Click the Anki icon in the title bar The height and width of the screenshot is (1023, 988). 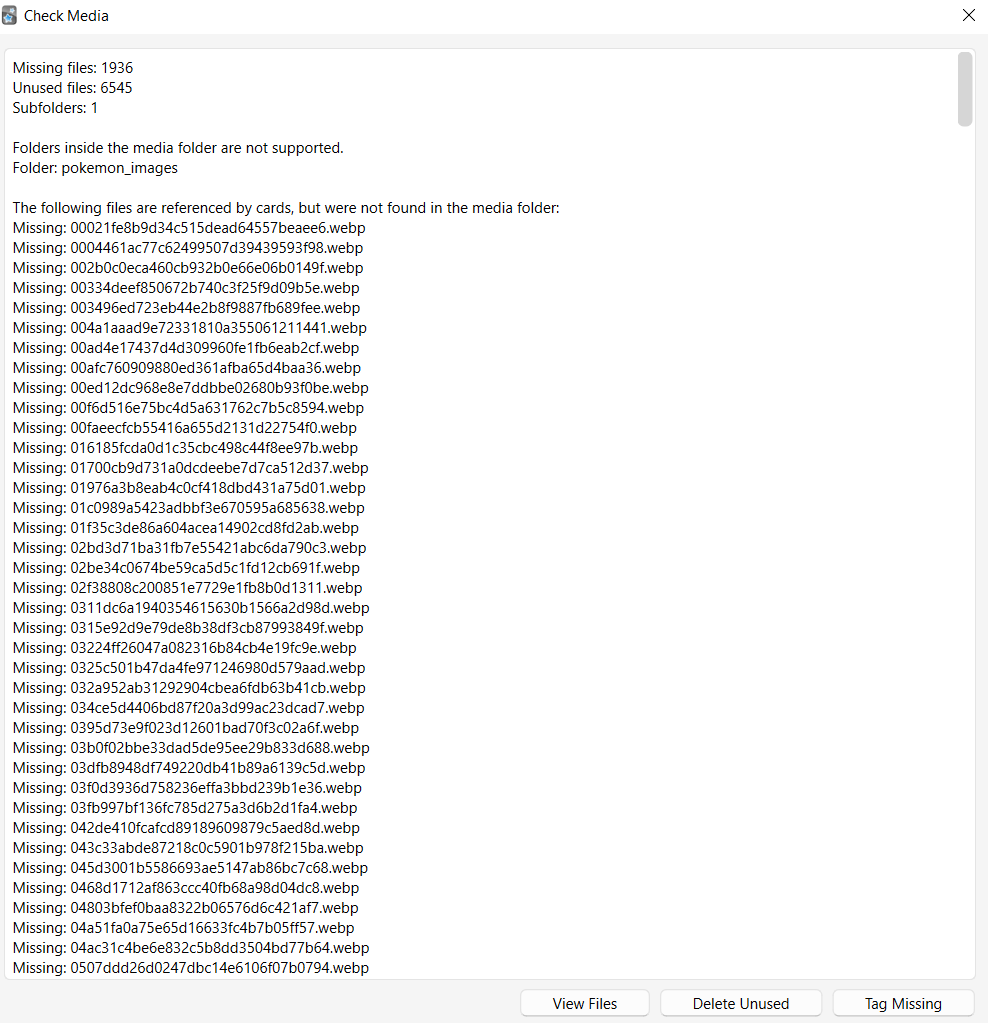(x=10, y=16)
